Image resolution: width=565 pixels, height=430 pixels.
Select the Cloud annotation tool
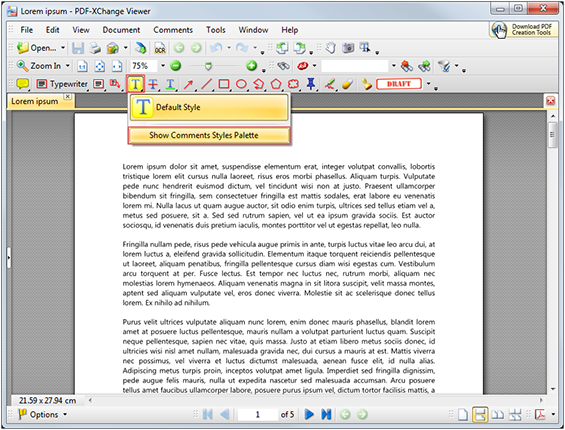[x=293, y=84]
